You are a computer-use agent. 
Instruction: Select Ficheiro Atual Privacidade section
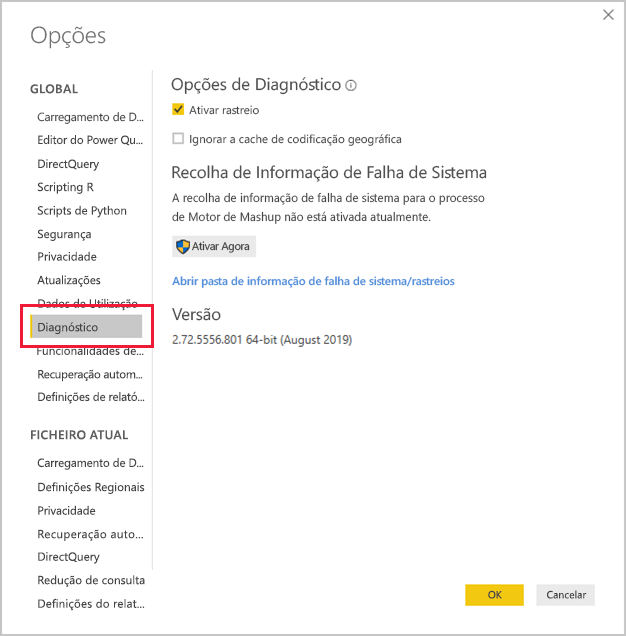tap(66, 511)
